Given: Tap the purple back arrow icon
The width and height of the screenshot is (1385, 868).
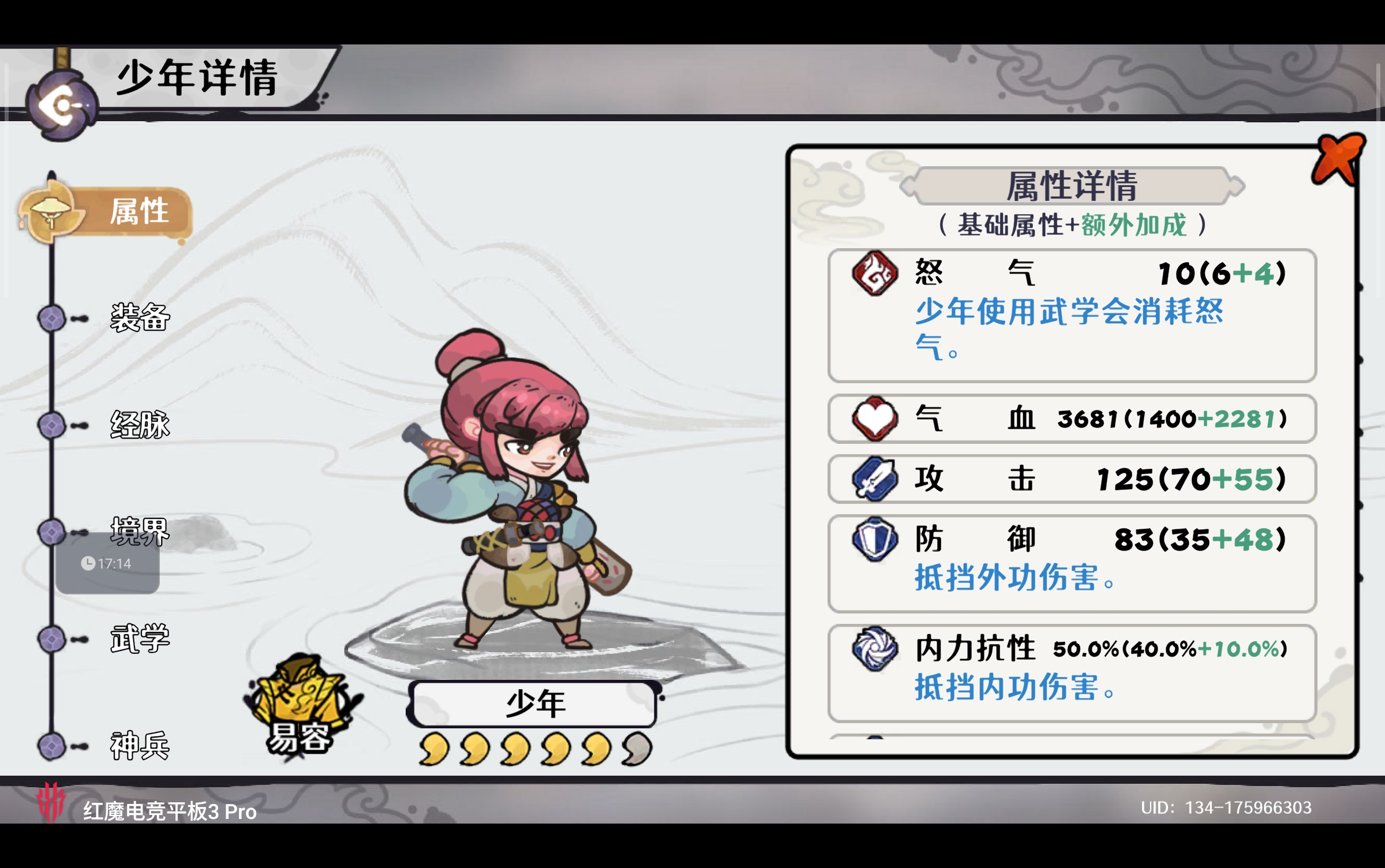Looking at the screenshot, I should click(x=62, y=106).
